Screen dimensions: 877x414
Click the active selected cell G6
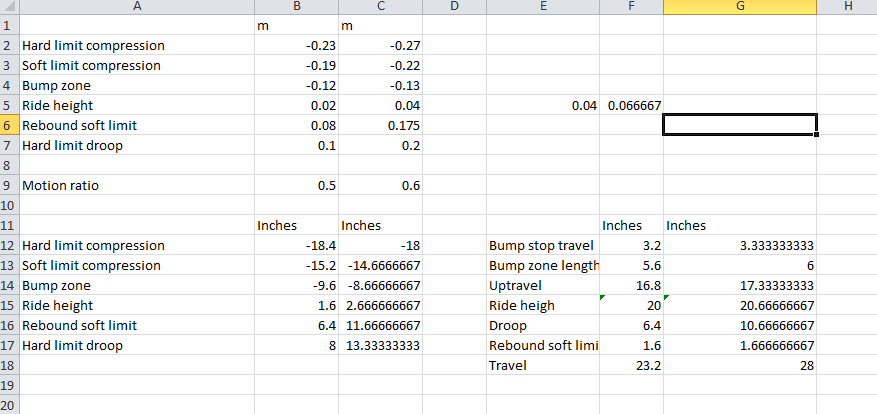point(740,125)
